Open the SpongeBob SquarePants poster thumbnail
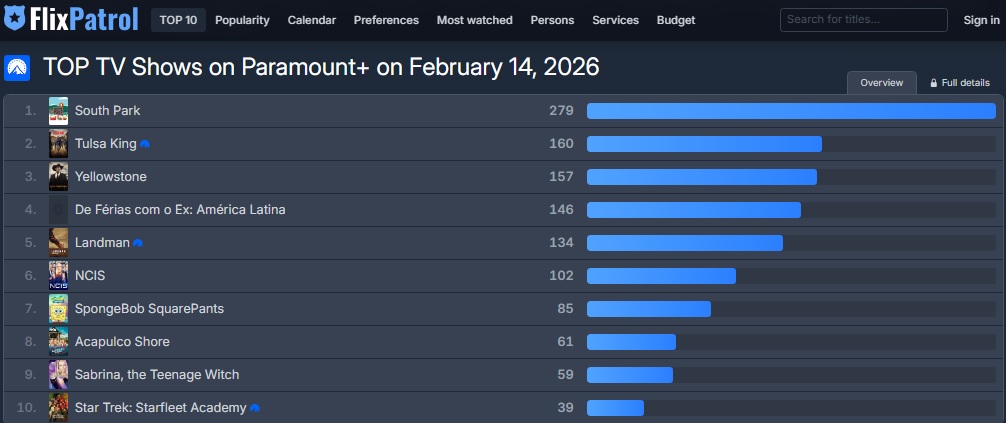Screen dimensions: 1006x423 (x=58, y=309)
